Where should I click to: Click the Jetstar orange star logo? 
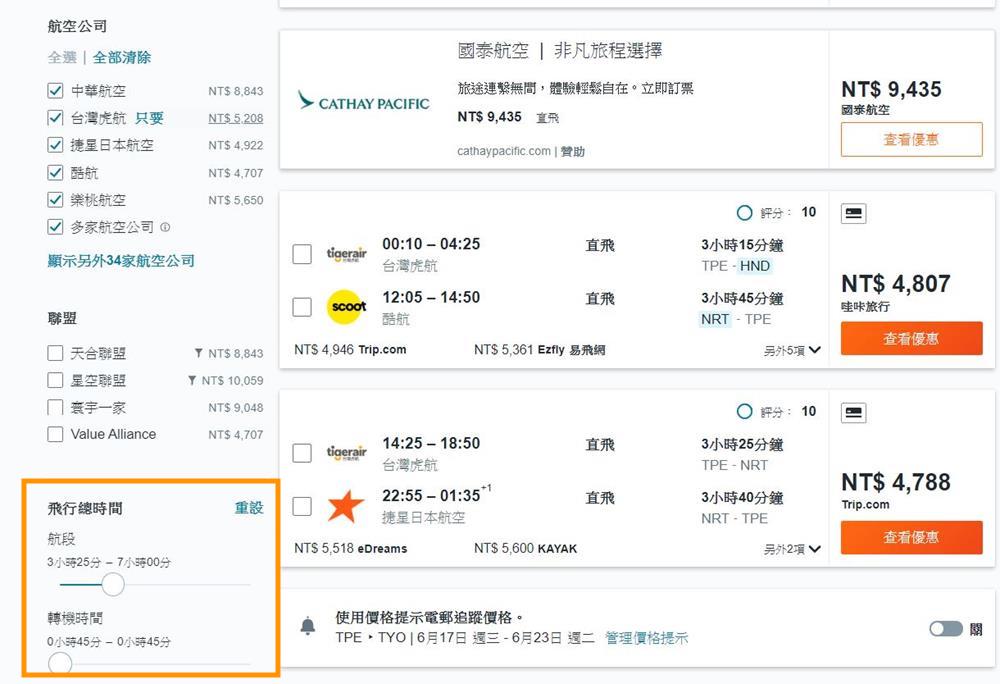point(346,507)
